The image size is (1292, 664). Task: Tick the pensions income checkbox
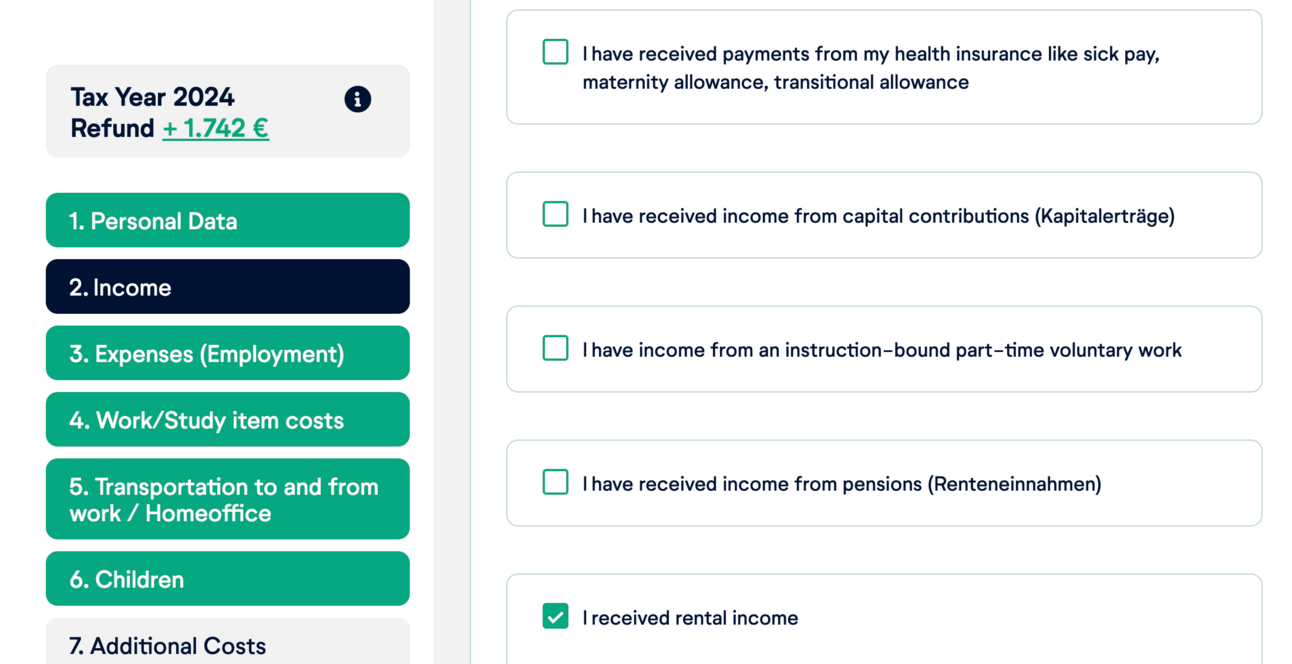pos(555,483)
